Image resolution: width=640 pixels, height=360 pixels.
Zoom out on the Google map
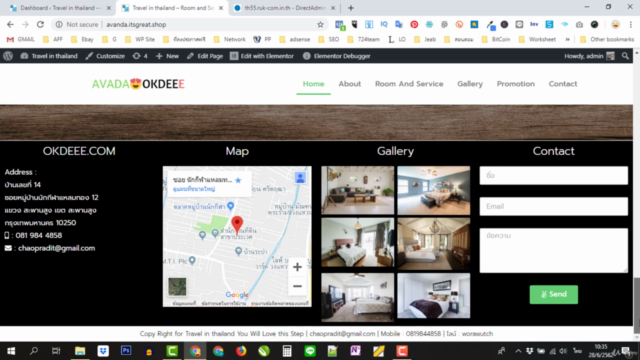click(297, 286)
